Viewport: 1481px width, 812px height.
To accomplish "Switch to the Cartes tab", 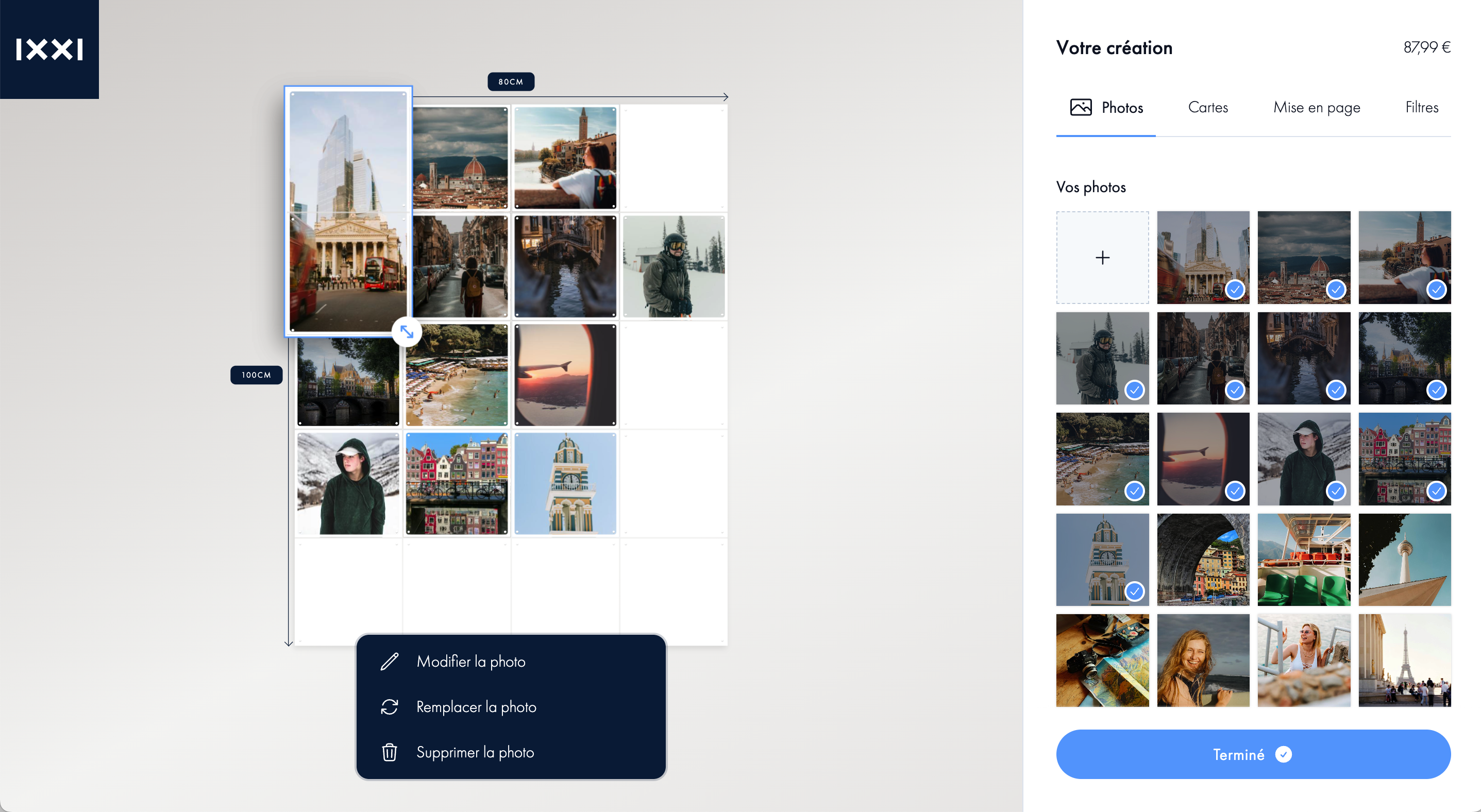I will tap(1208, 108).
